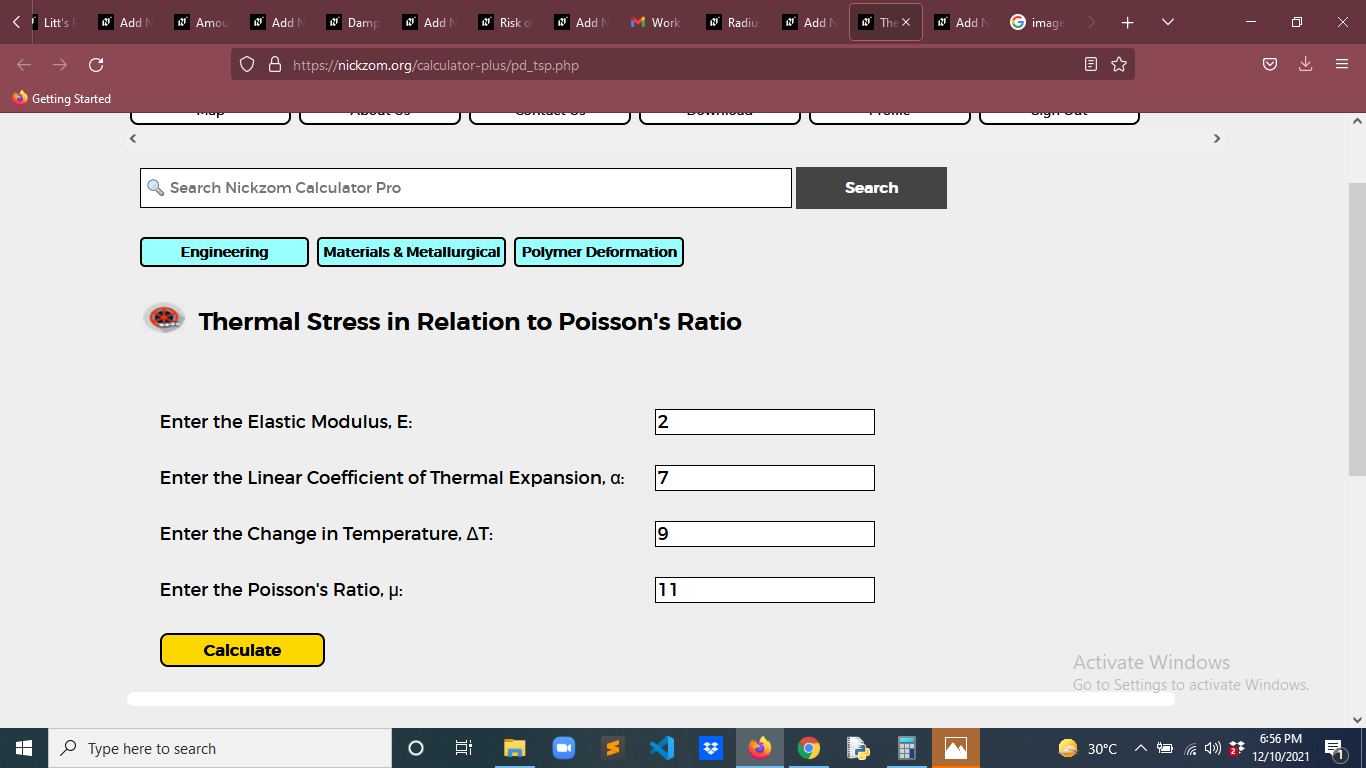Open the Engineering breadcrumb button
Screen dimensions: 1366x768
(224, 252)
